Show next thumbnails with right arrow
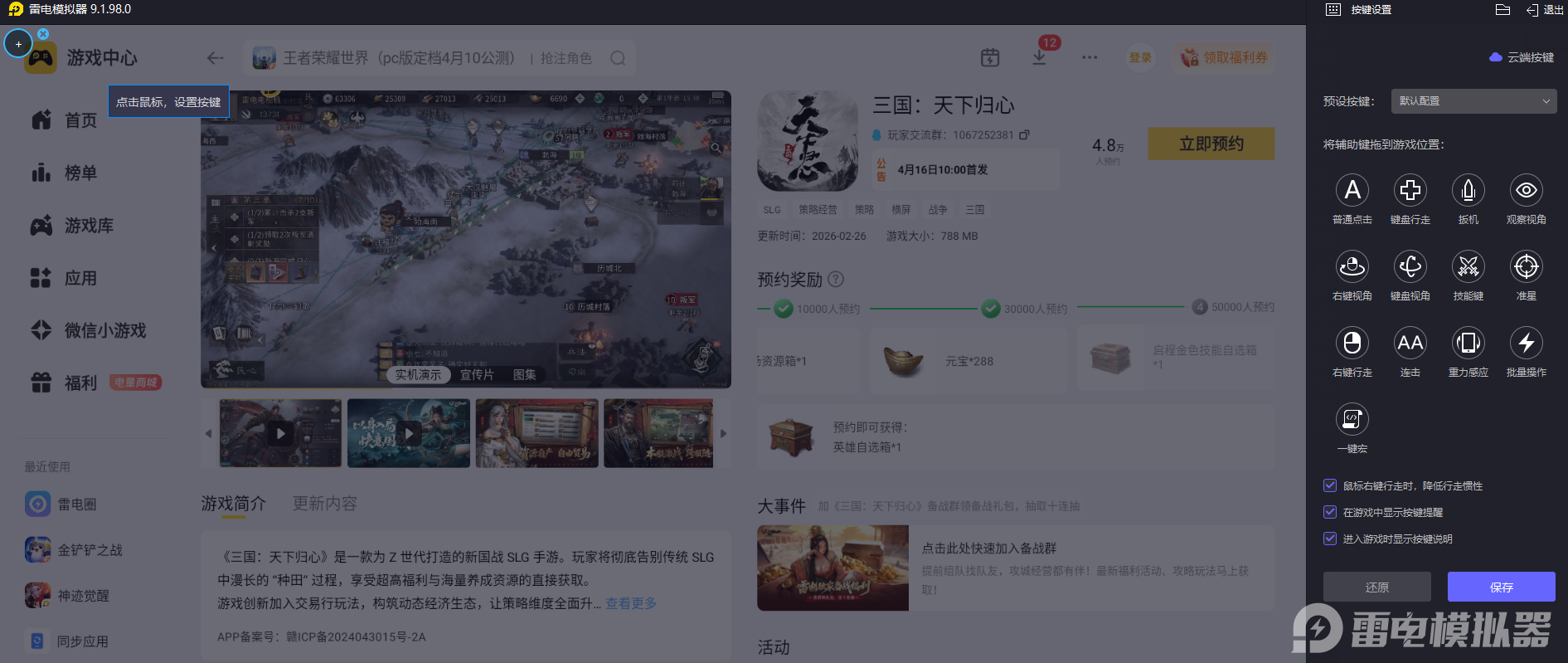The height and width of the screenshot is (663, 1568). pyautogui.click(x=724, y=433)
